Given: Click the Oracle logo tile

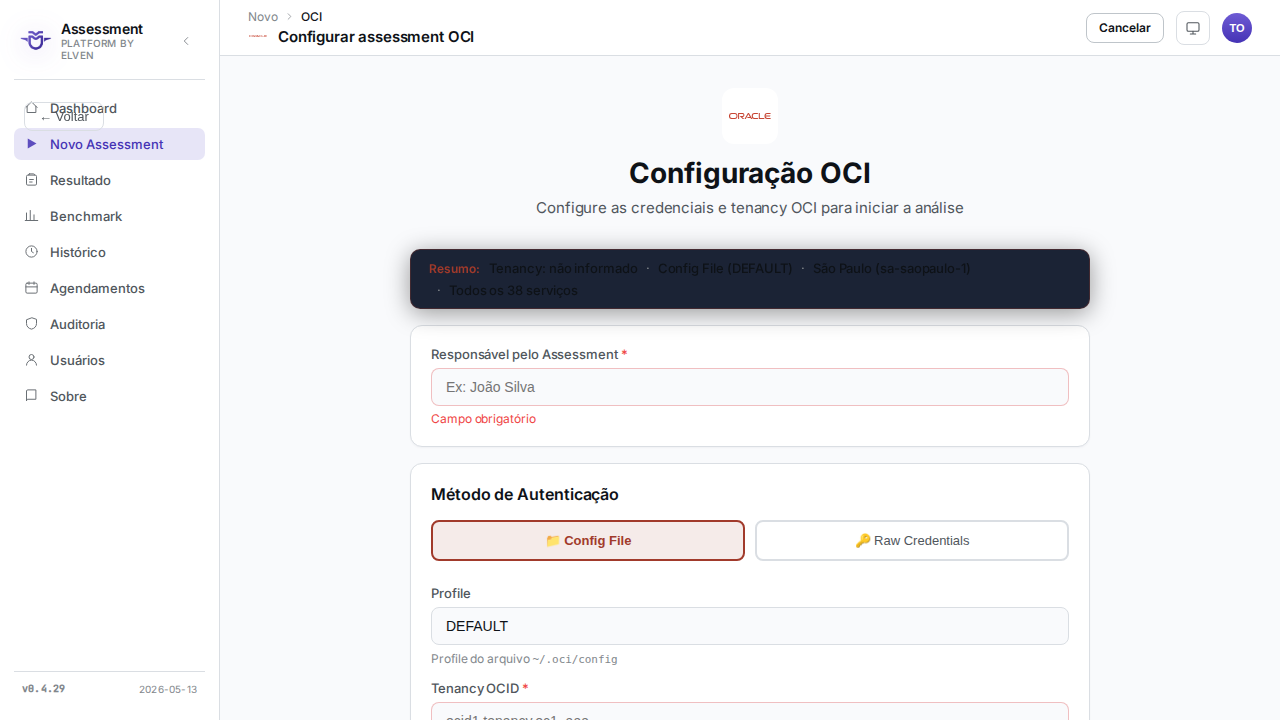Looking at the screenshot, I should 750,116.
